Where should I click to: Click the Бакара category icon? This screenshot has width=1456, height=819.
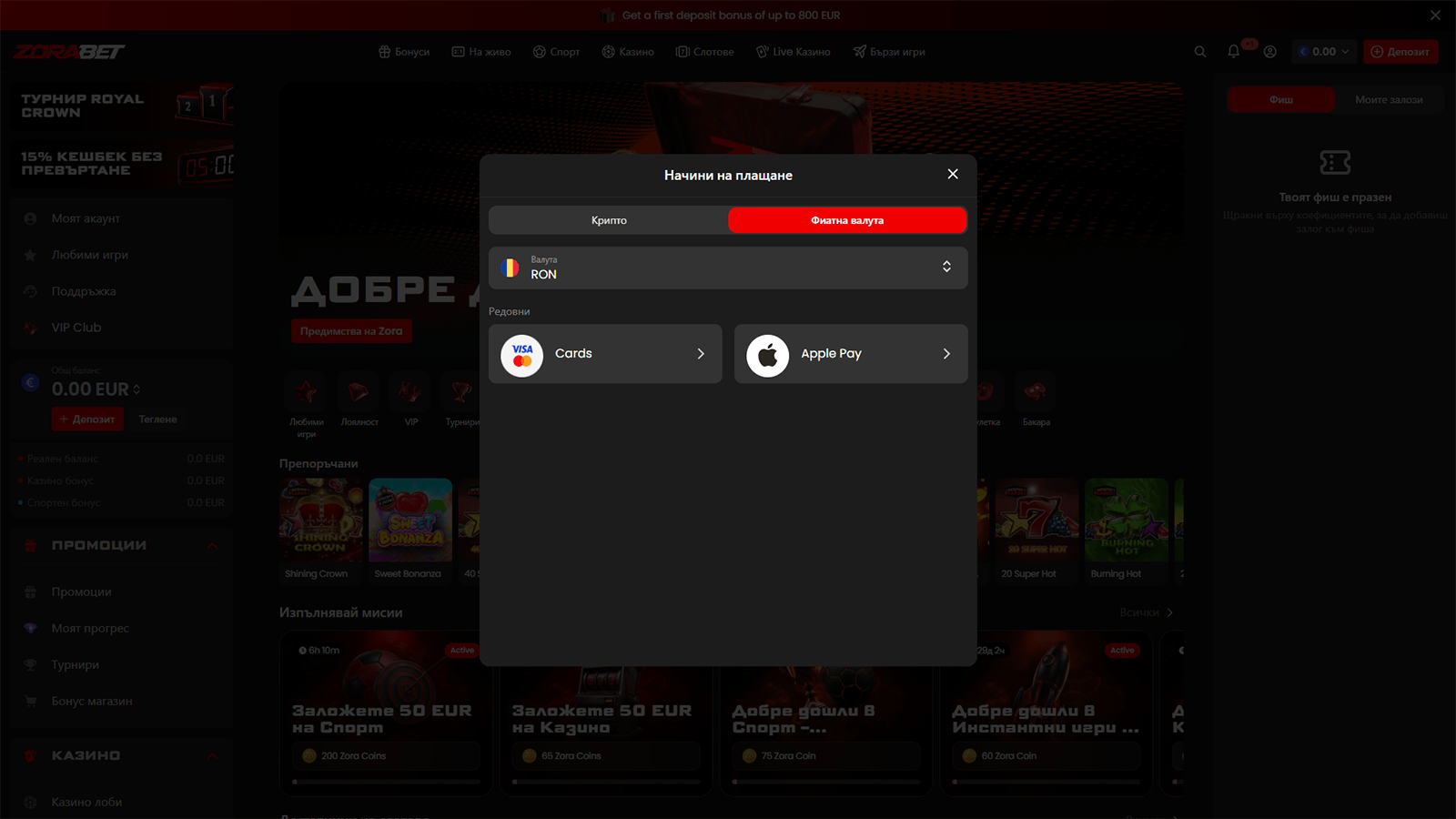(1036, 392)
